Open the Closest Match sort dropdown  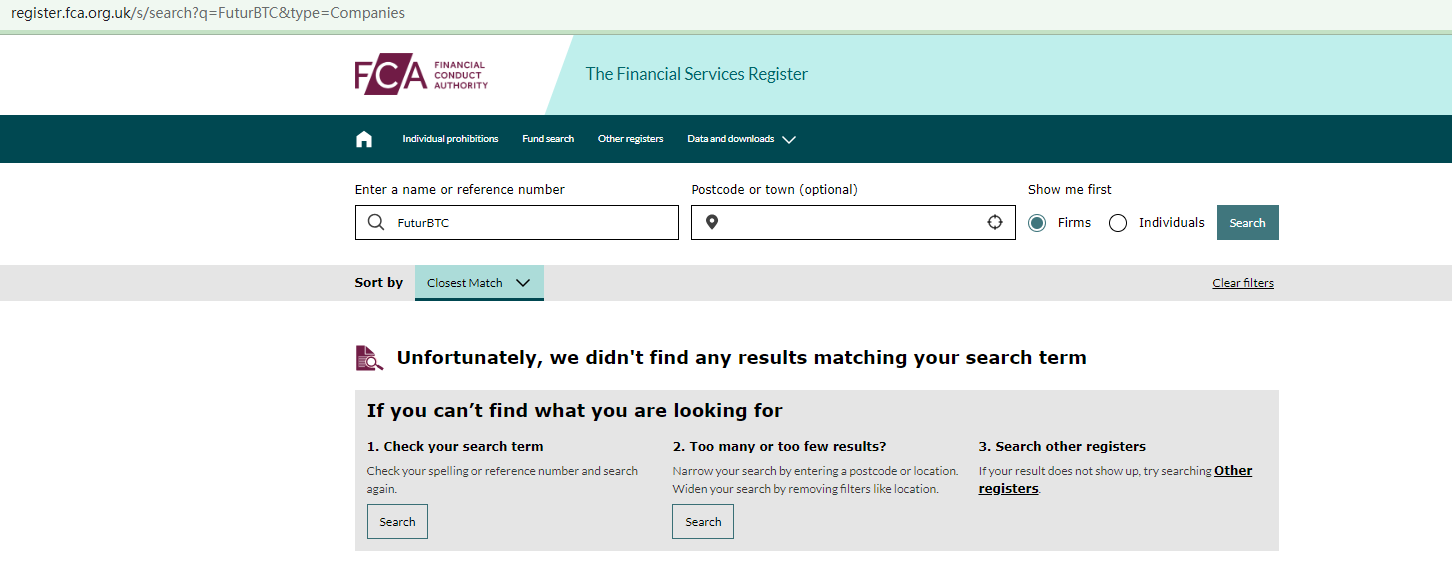point(479,283)
